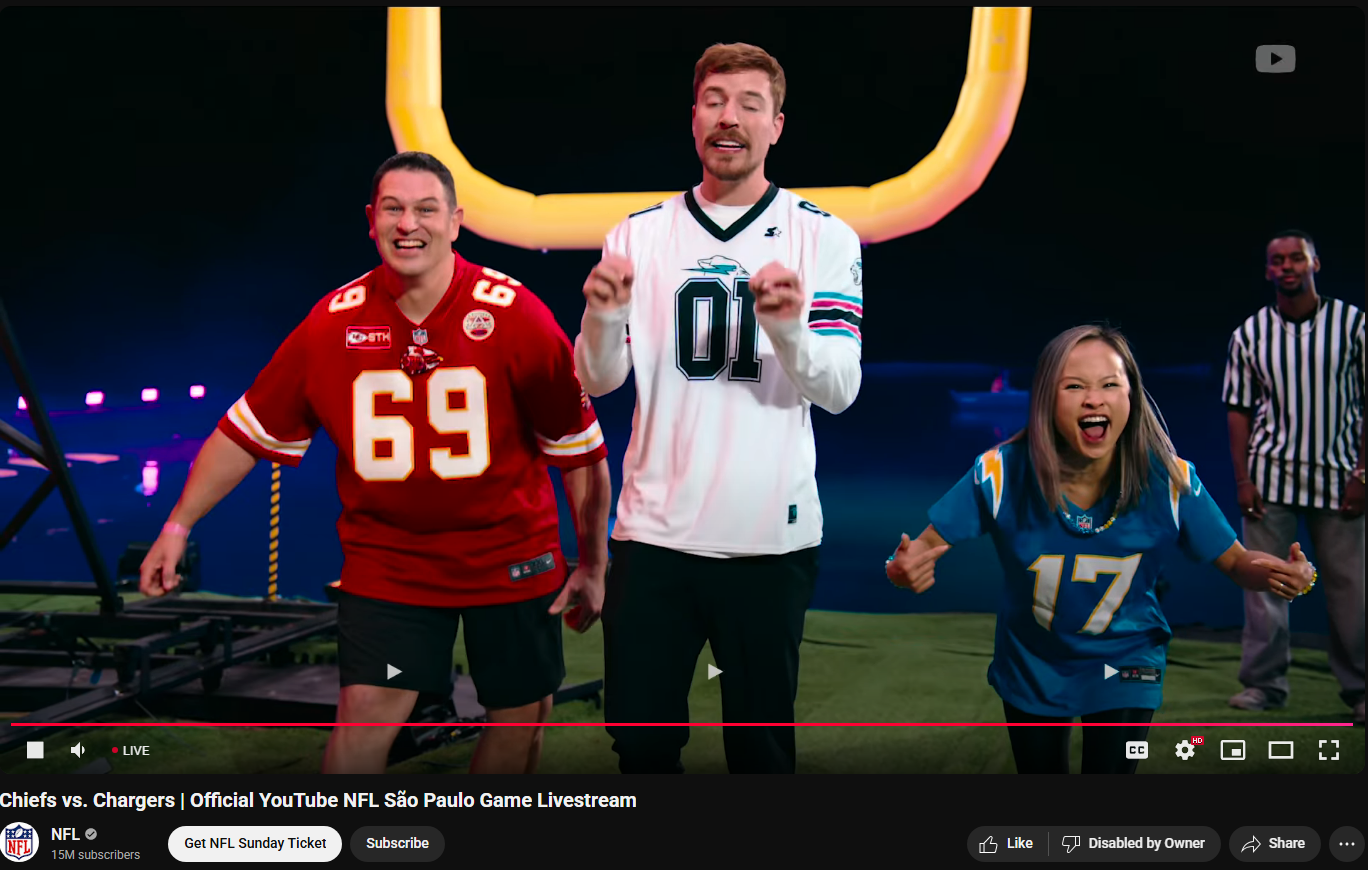1368x870 pixels.
Task: Click the "15M subscribers" text
Action: [96, 855]
